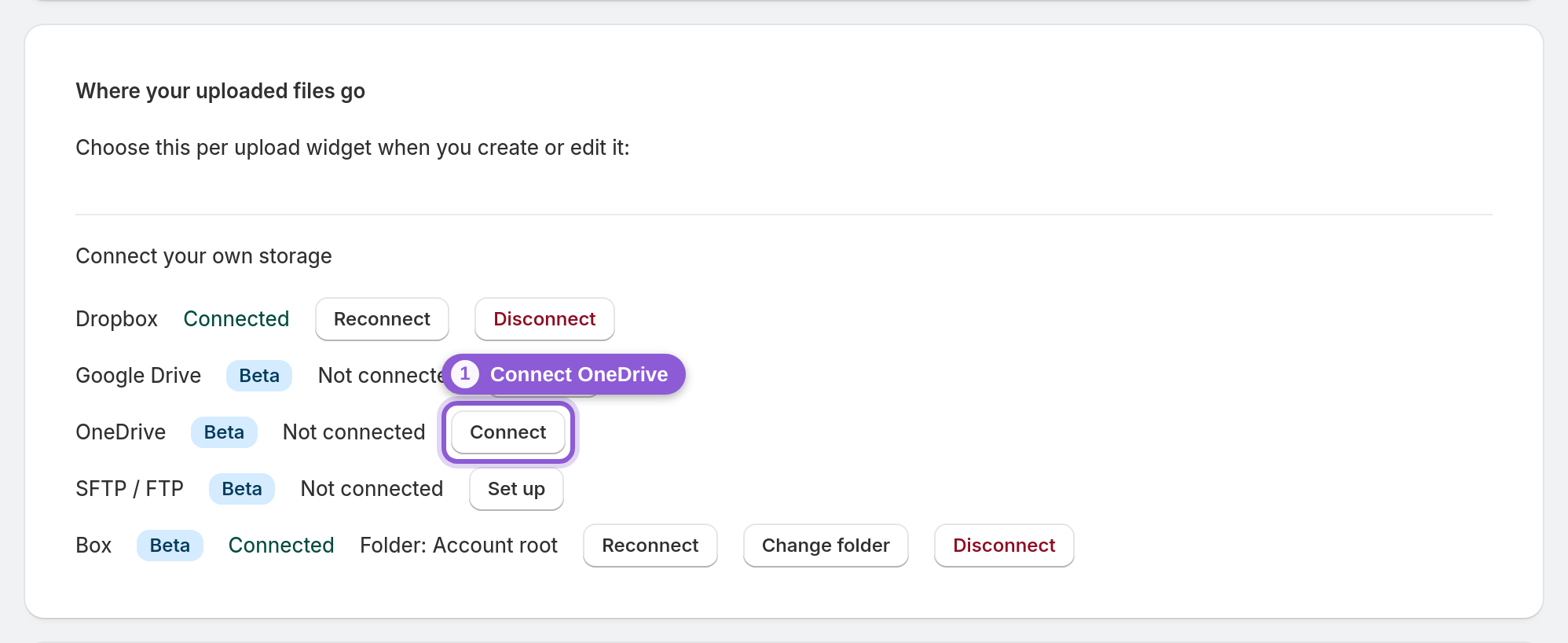Screen dimensions: 1568x643
Task: Click the SFTP / FTP label
Action: pos(130,489)
